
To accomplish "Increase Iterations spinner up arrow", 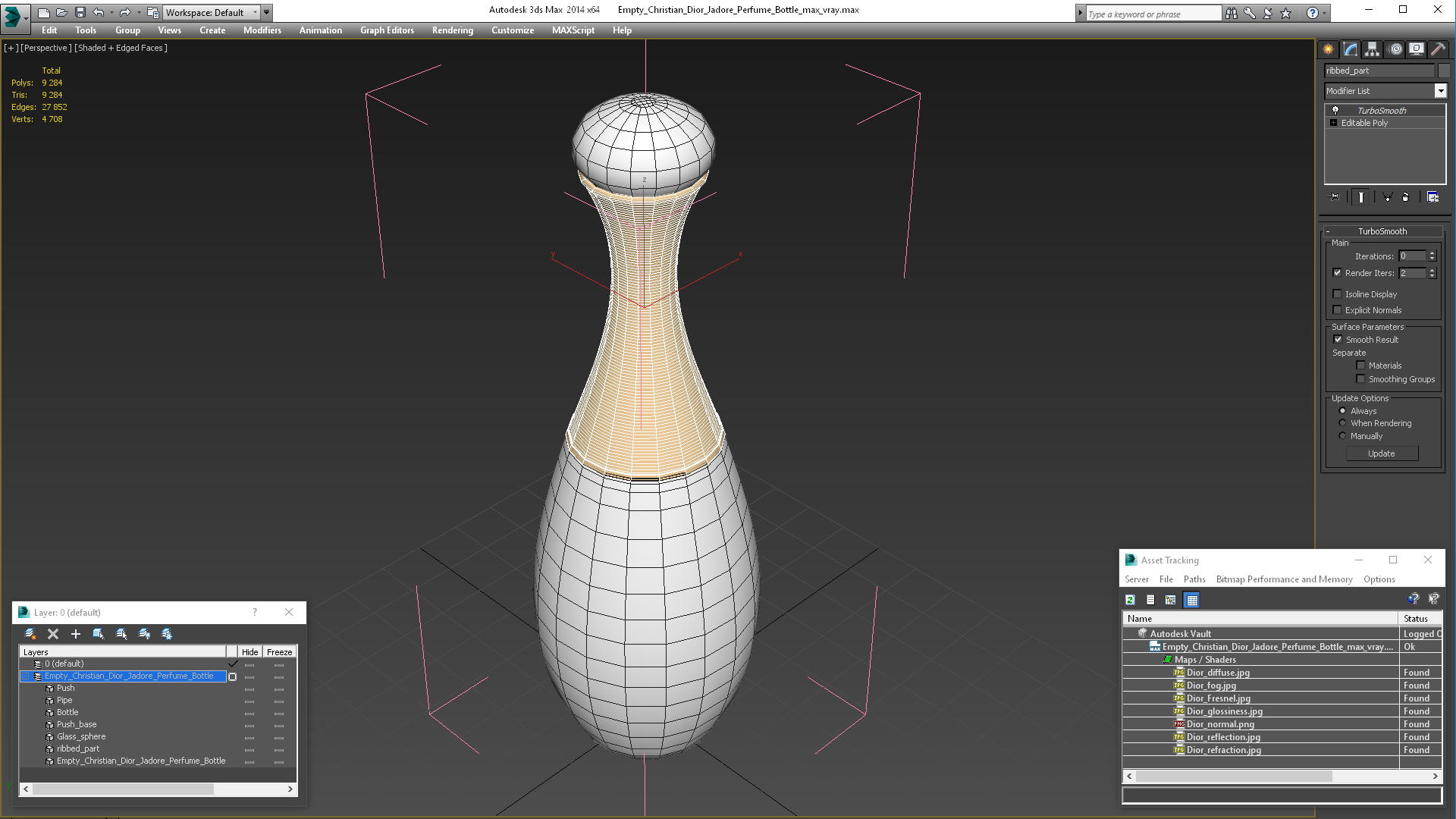I will tap(1432, 253).
